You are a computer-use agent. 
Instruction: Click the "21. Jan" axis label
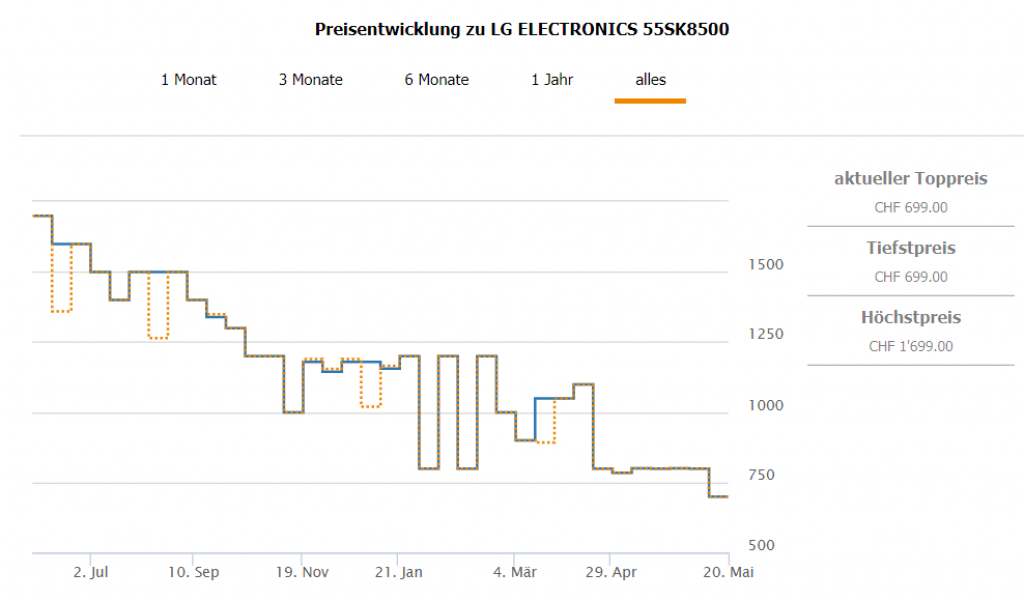tap(398, 573)
